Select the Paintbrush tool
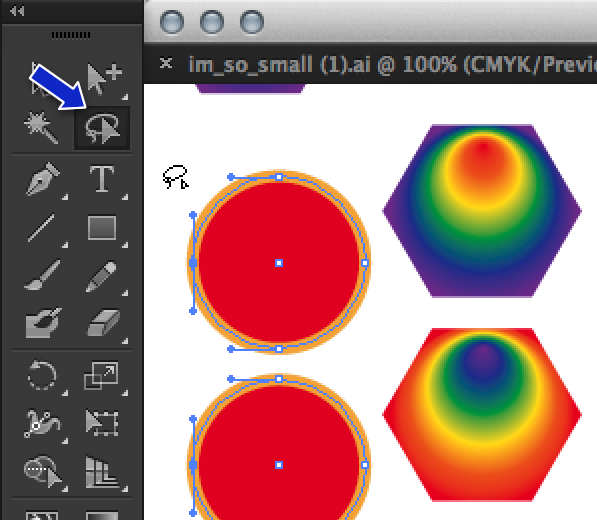597x520 pixels. point(42,275)
